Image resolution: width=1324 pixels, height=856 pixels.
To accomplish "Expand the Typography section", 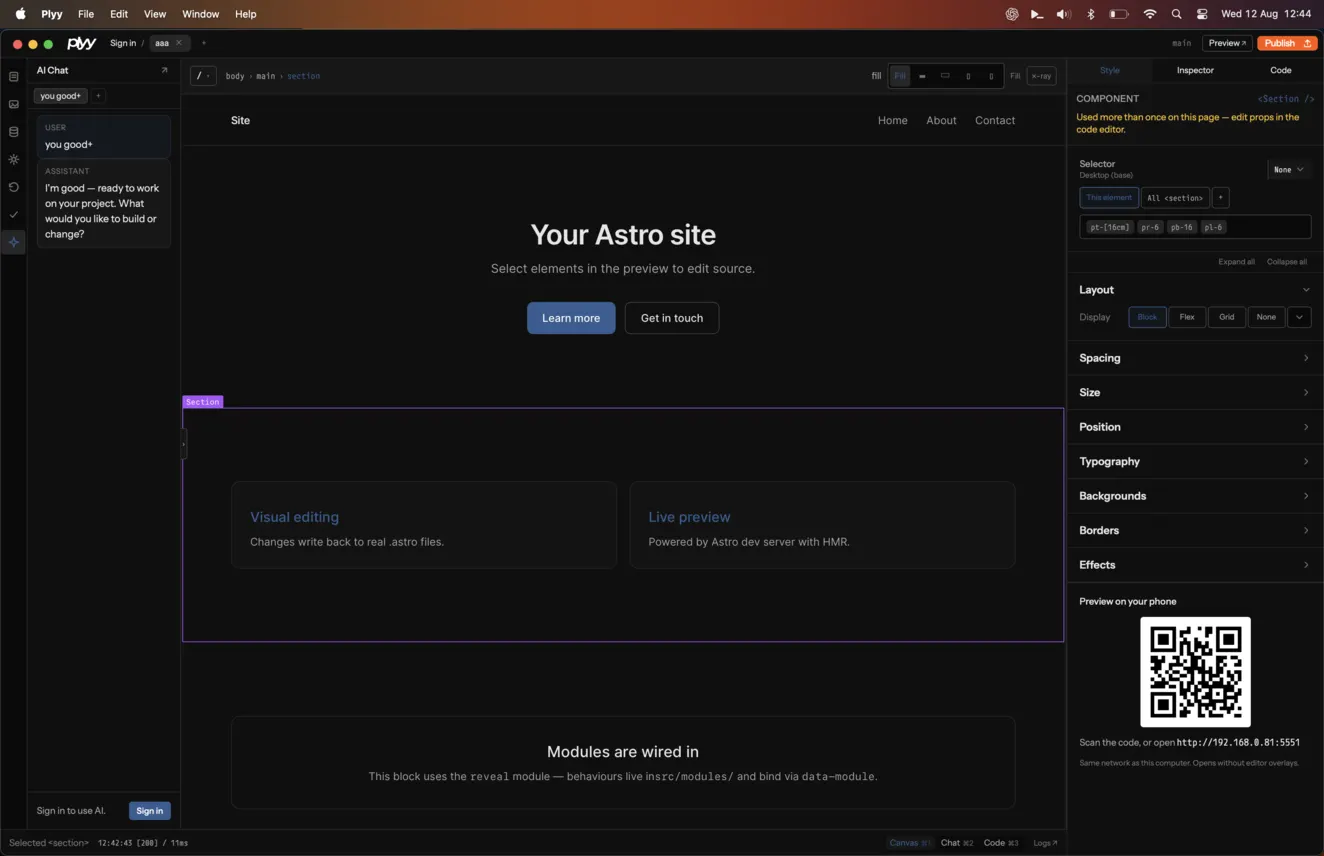I will pos(1194,461).
